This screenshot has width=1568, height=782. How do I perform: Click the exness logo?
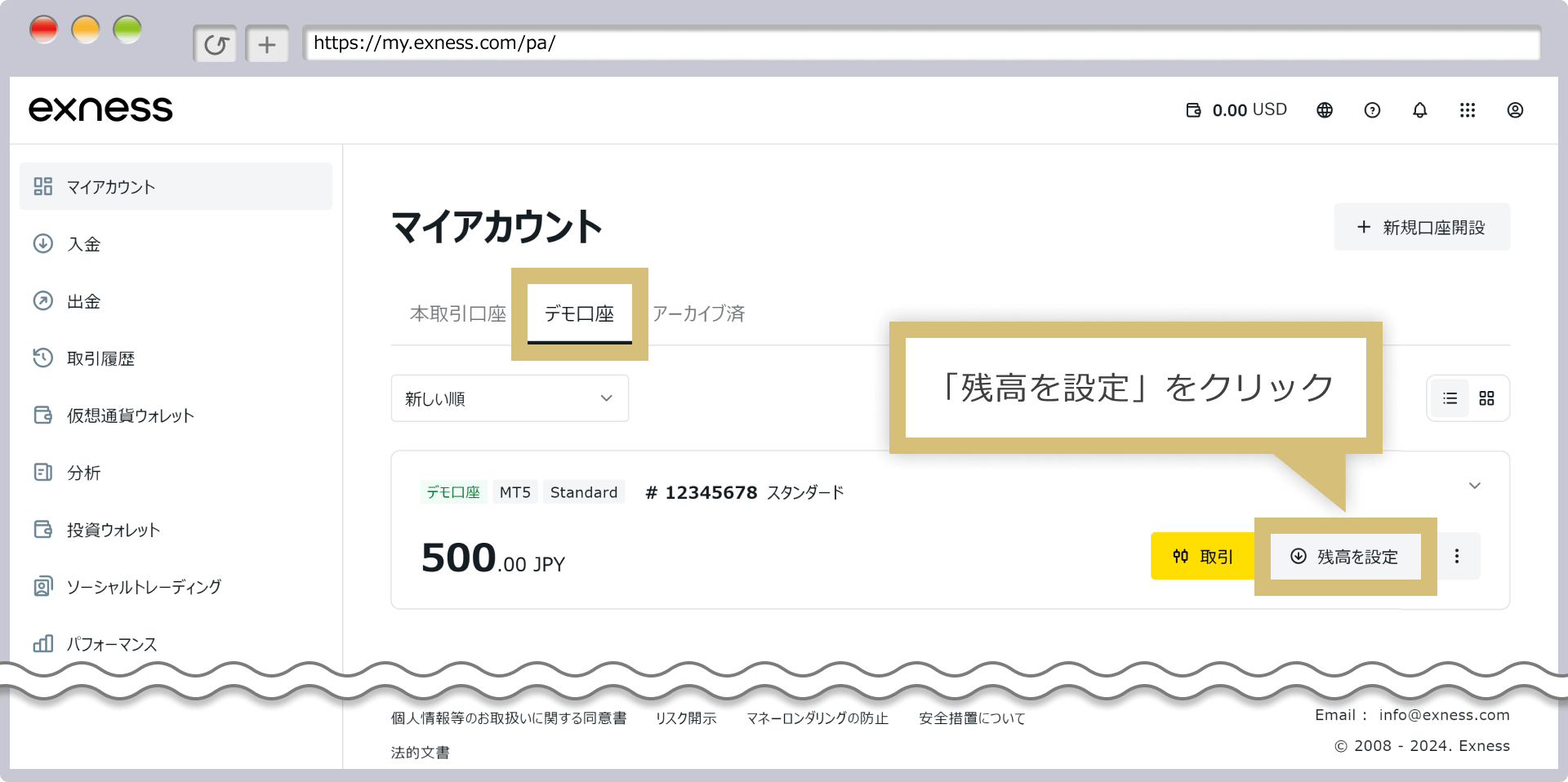click(x=100, y=109)
